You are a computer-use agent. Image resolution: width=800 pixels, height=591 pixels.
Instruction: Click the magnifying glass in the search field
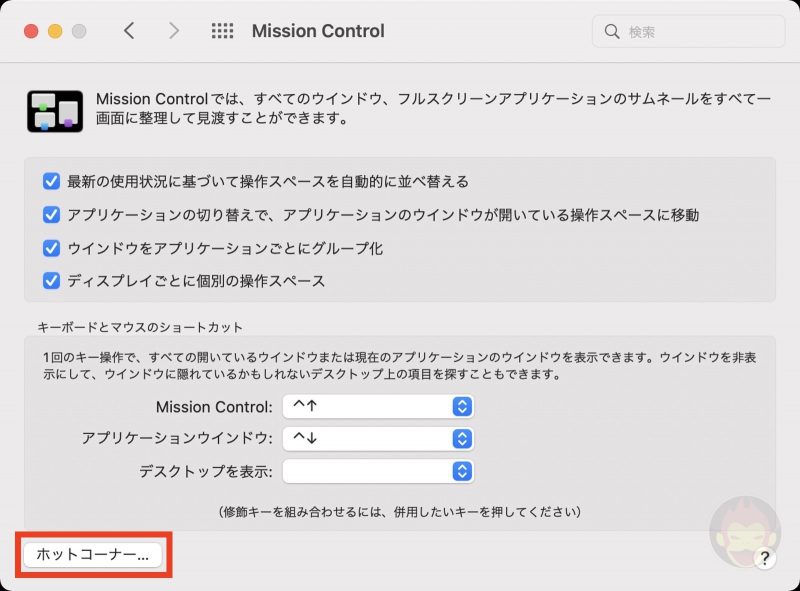coord(611,31)
